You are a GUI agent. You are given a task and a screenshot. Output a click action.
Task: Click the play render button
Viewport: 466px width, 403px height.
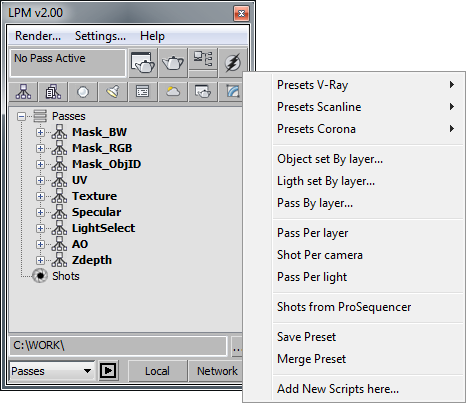pos(108,370)
